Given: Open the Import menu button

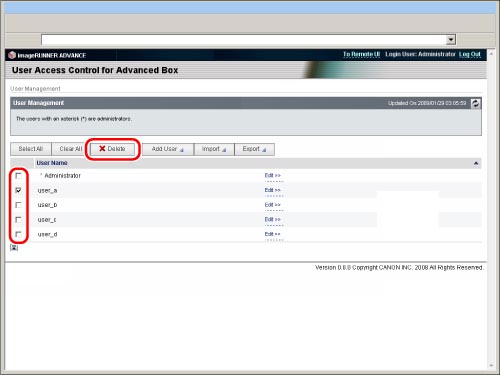Looking at the screenshot, I should 214,149.
